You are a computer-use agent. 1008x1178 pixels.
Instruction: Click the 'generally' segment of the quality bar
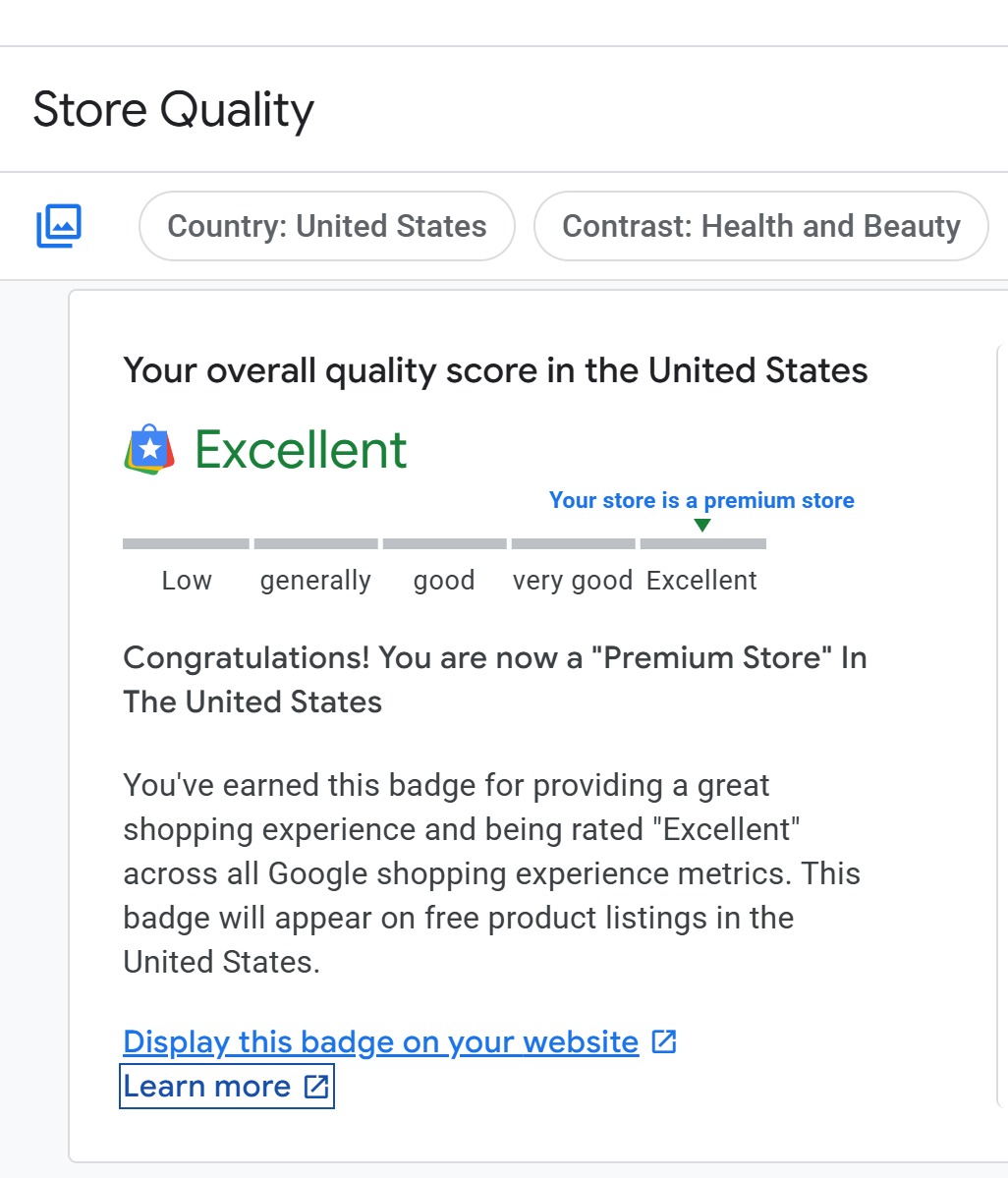[315, 543]
